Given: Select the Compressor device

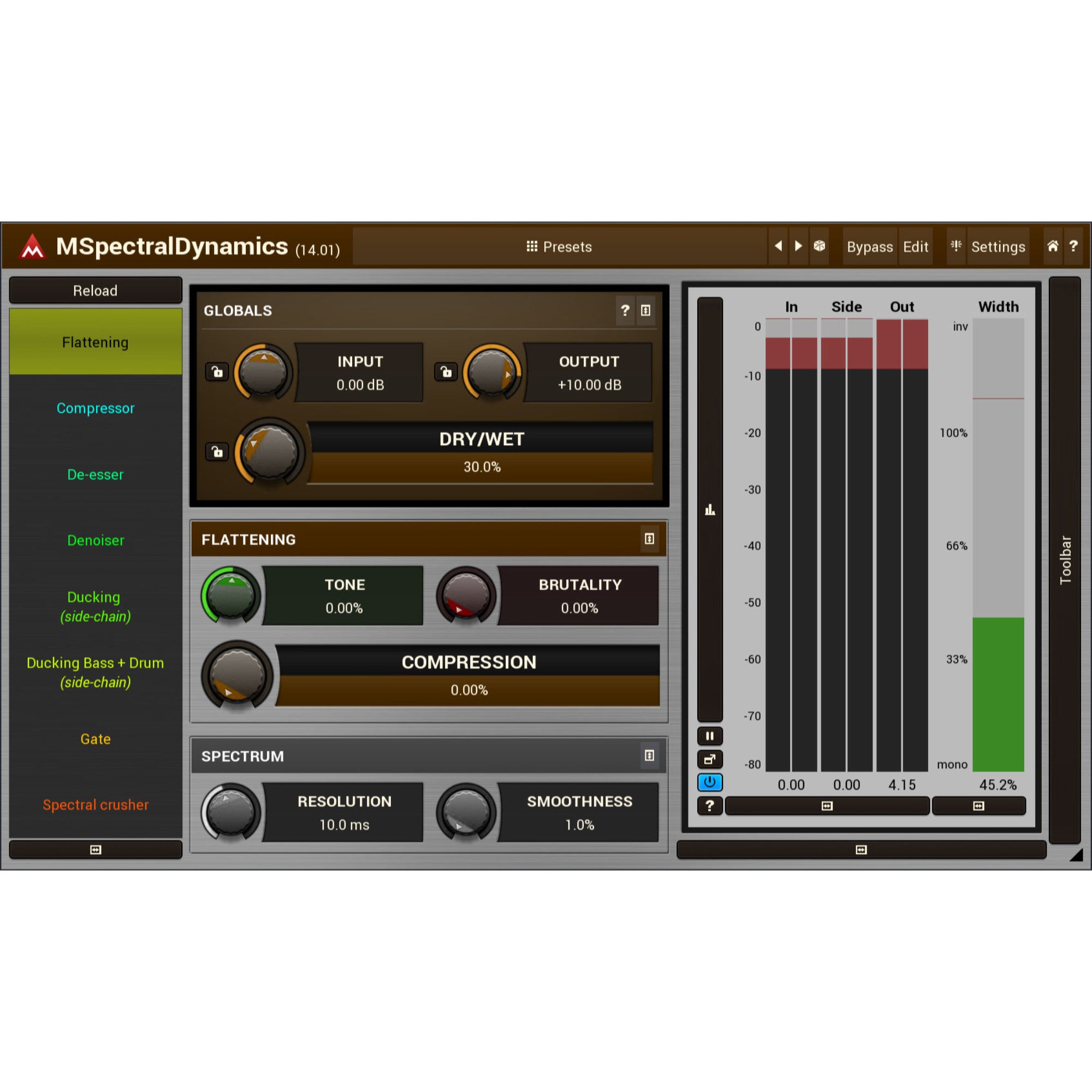Looking at the screenshot, I should click(x=96, y=407).
